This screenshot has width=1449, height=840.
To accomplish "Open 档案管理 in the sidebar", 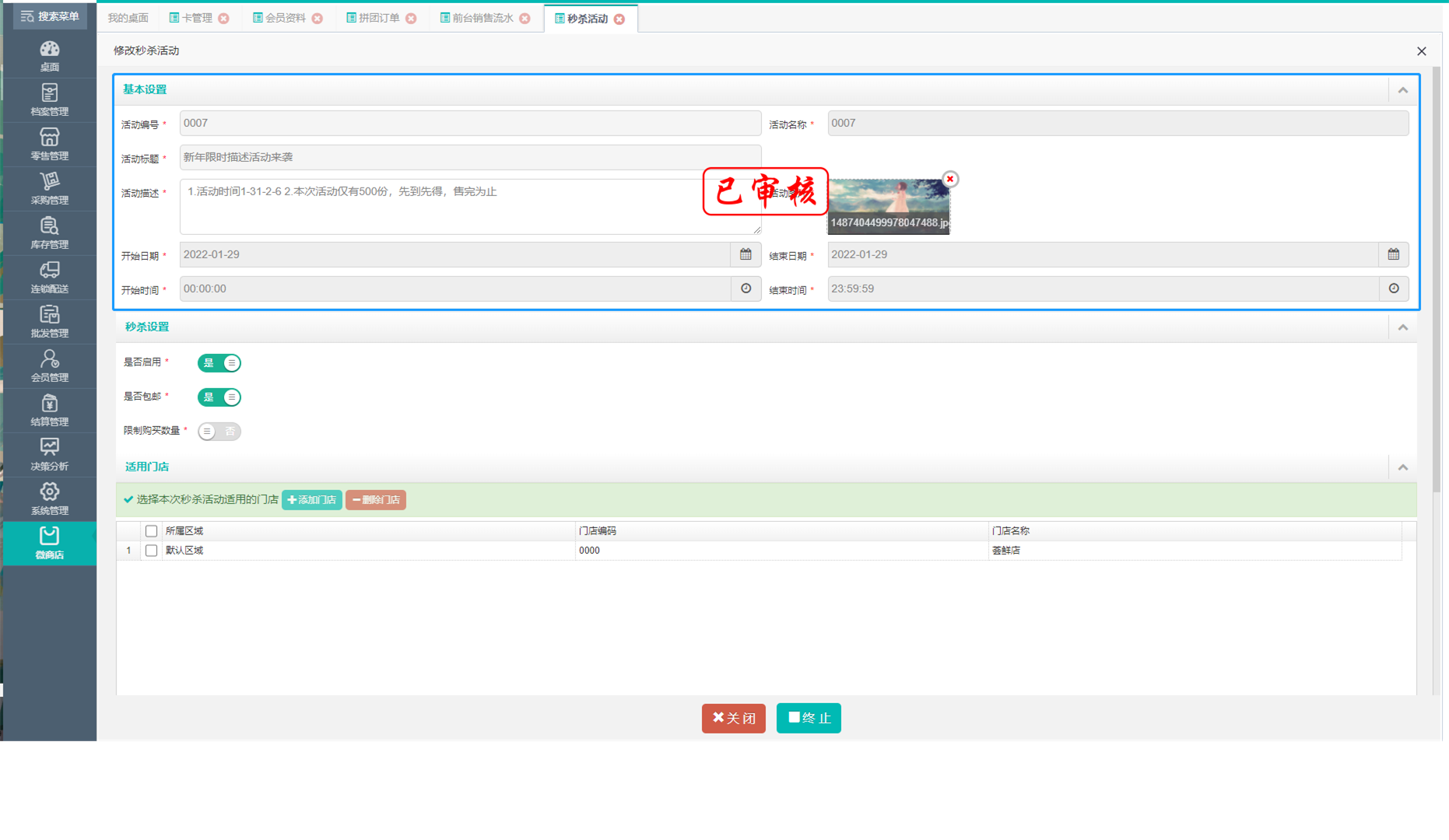I will (x=49, y=100).
